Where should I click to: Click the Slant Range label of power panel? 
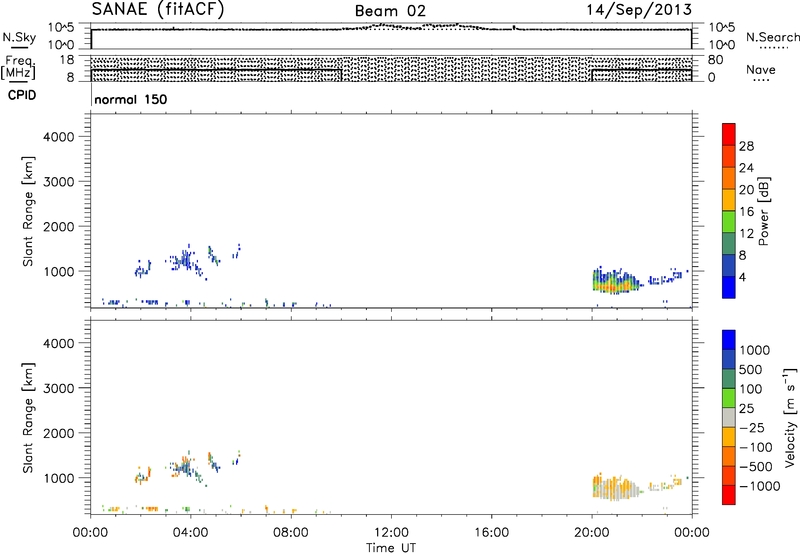click(x=28, y=211)
